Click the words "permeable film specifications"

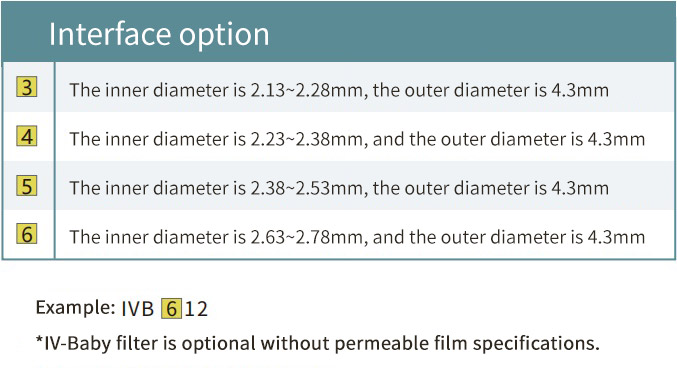(467, 344)
